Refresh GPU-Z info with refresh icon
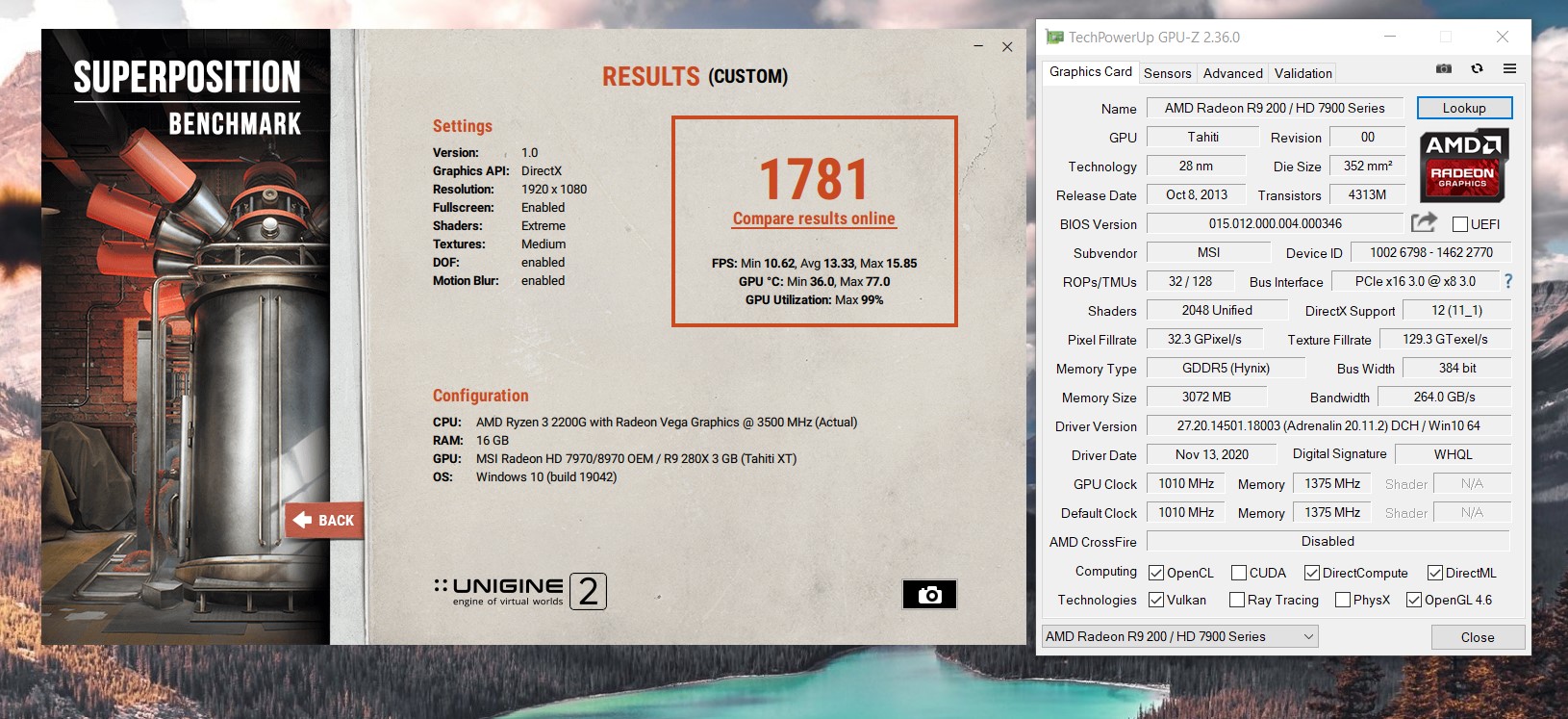 point(1477,68)
